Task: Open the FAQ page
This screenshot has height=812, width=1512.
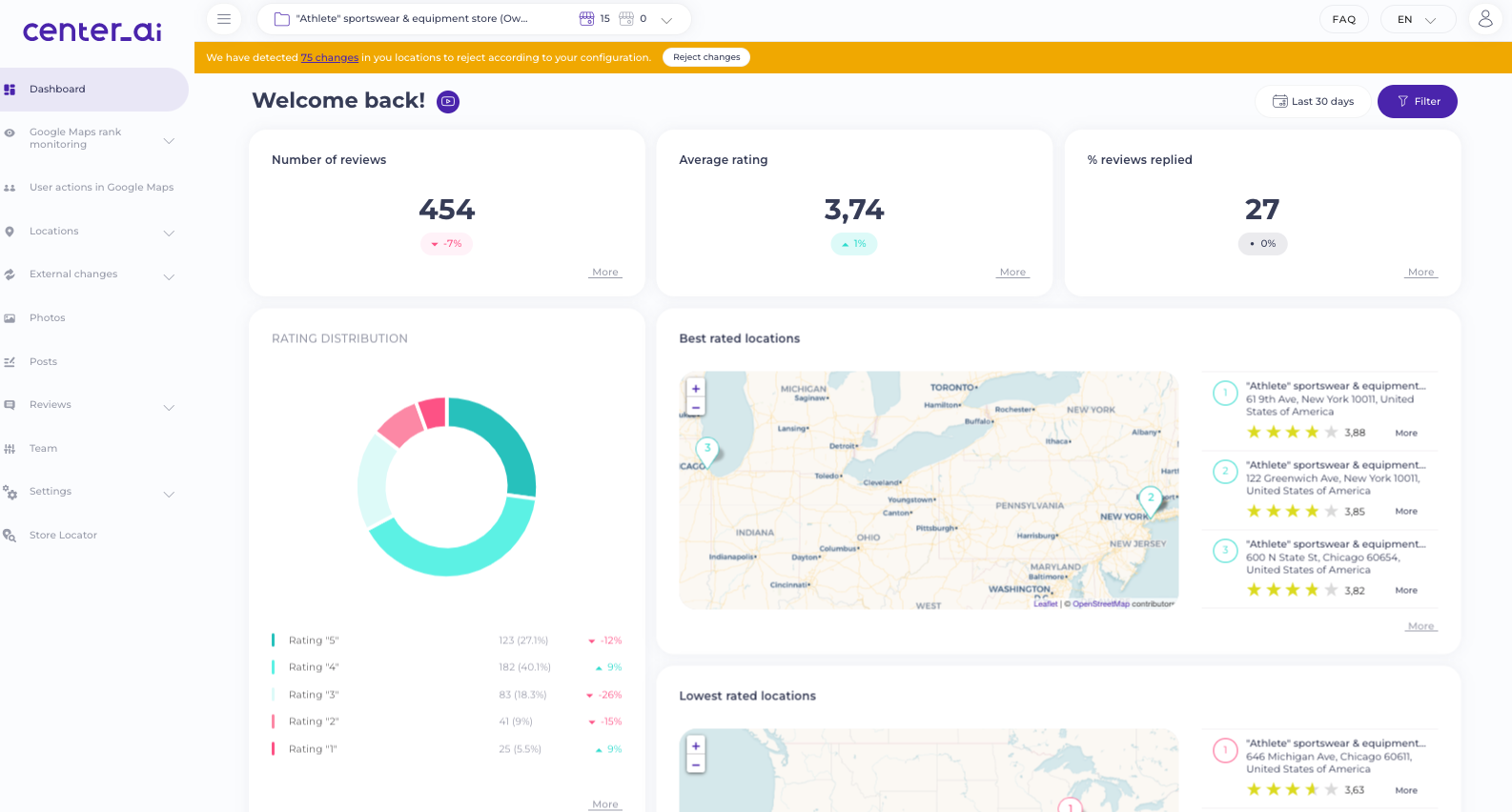Action: click(x=1344, y=19)
